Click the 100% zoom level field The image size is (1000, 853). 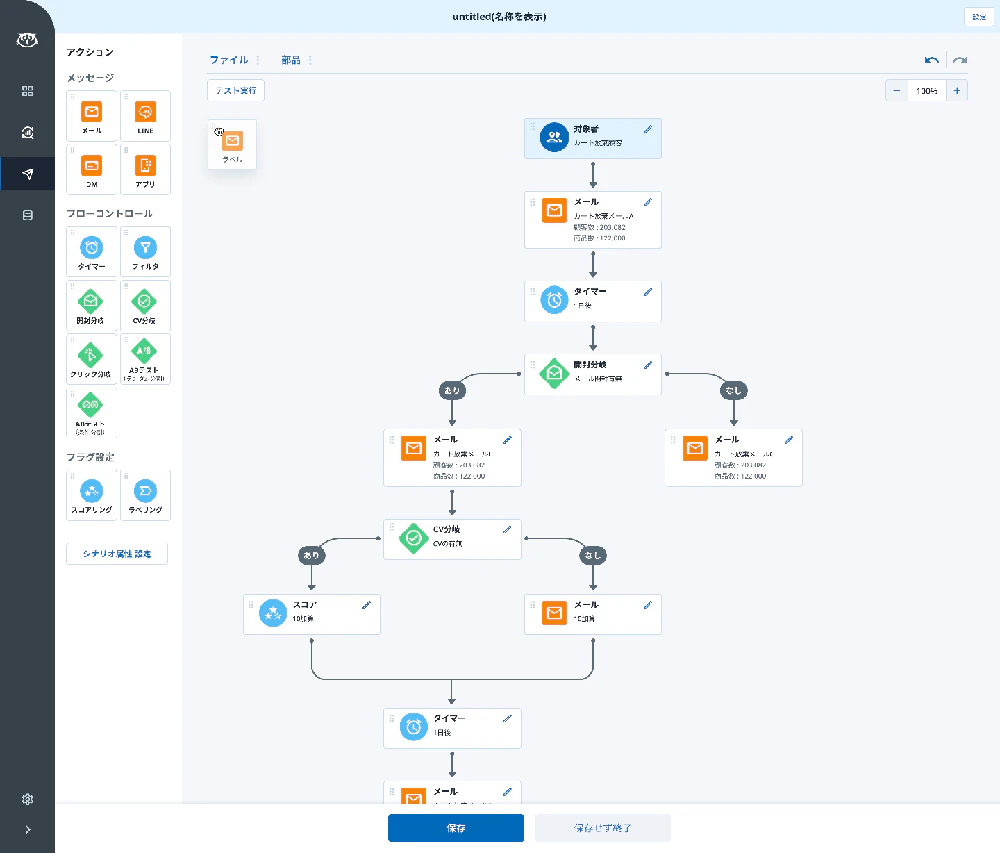coord(927,91)
